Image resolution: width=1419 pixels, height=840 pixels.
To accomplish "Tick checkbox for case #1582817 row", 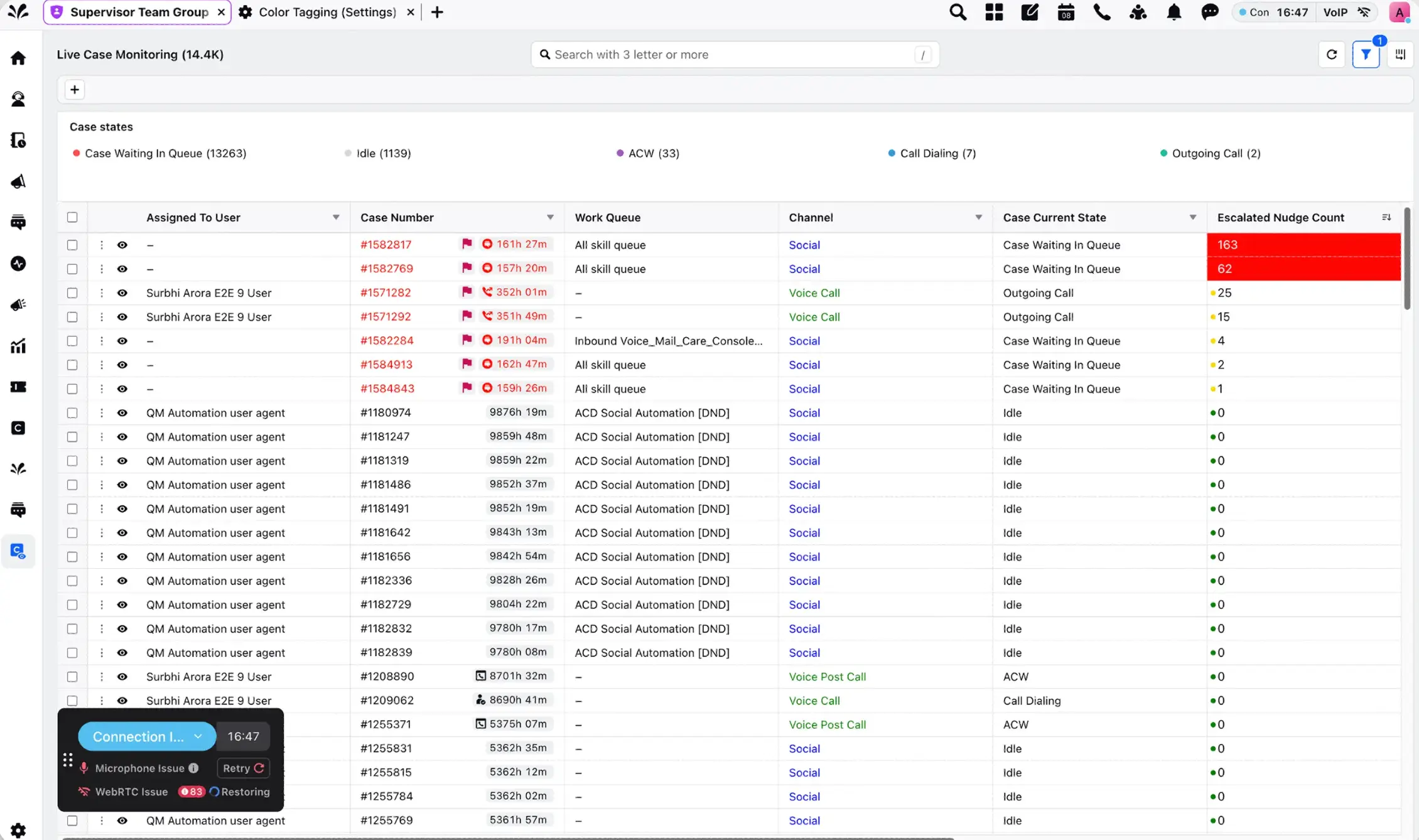I will click(72, 245).
